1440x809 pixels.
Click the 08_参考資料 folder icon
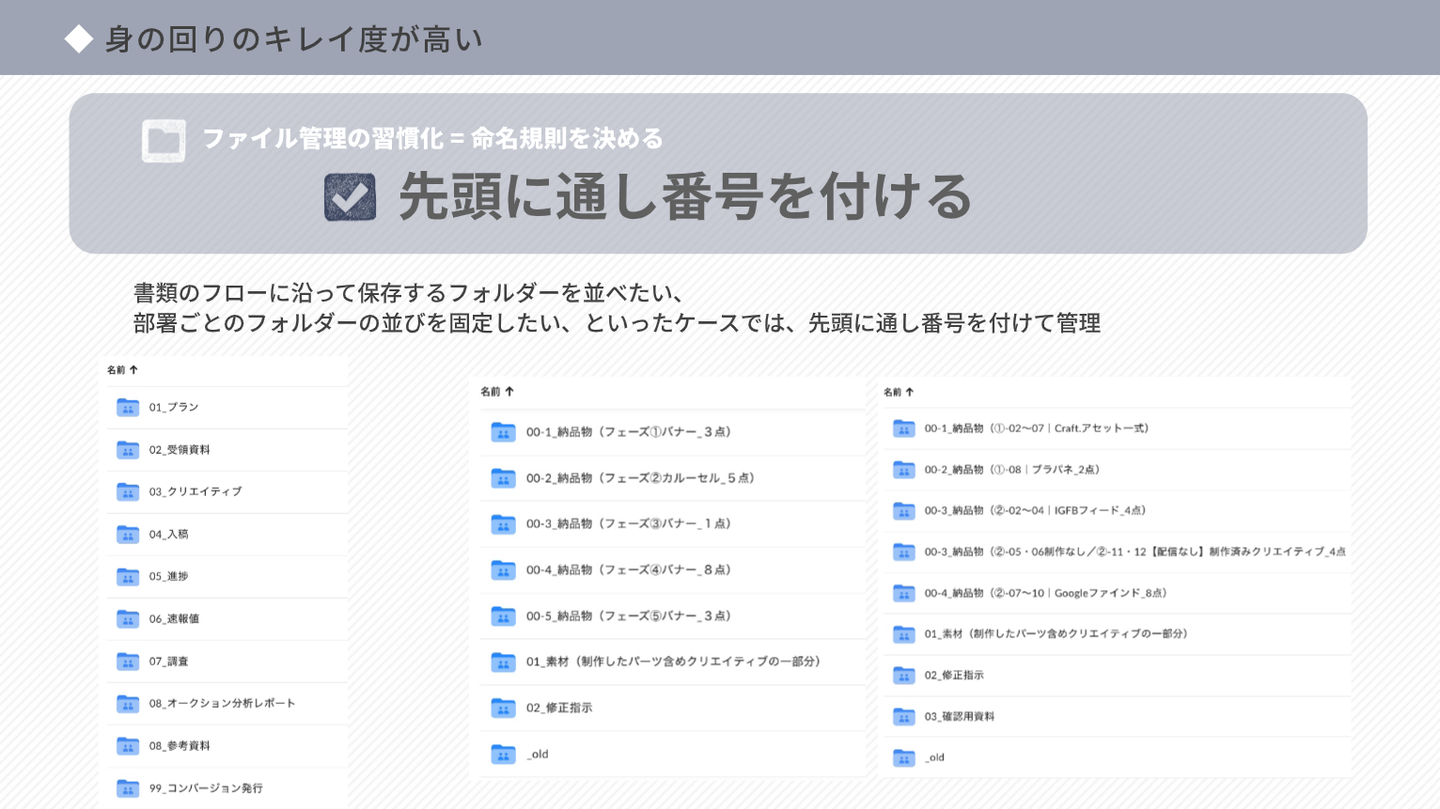pyautogui.click(x=127, y=746)
